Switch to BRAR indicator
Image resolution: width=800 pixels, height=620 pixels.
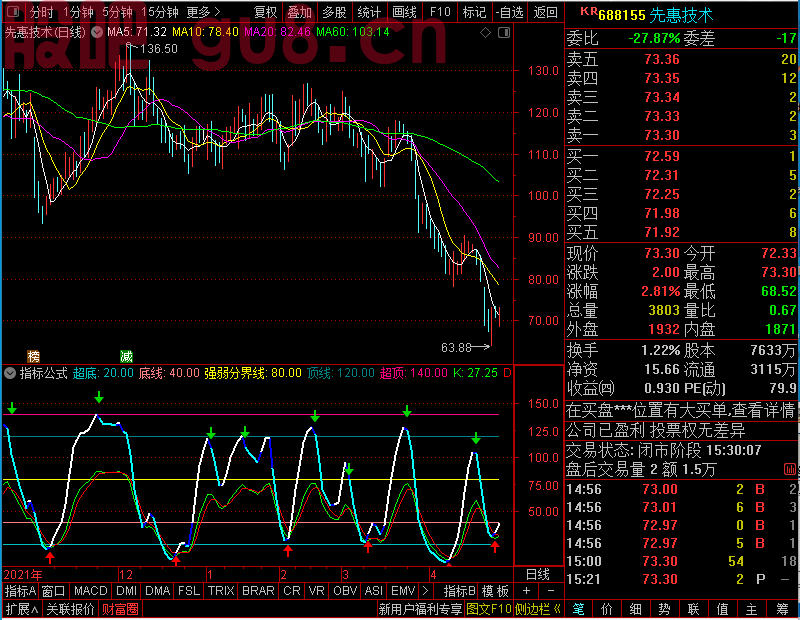pos(258,591)
